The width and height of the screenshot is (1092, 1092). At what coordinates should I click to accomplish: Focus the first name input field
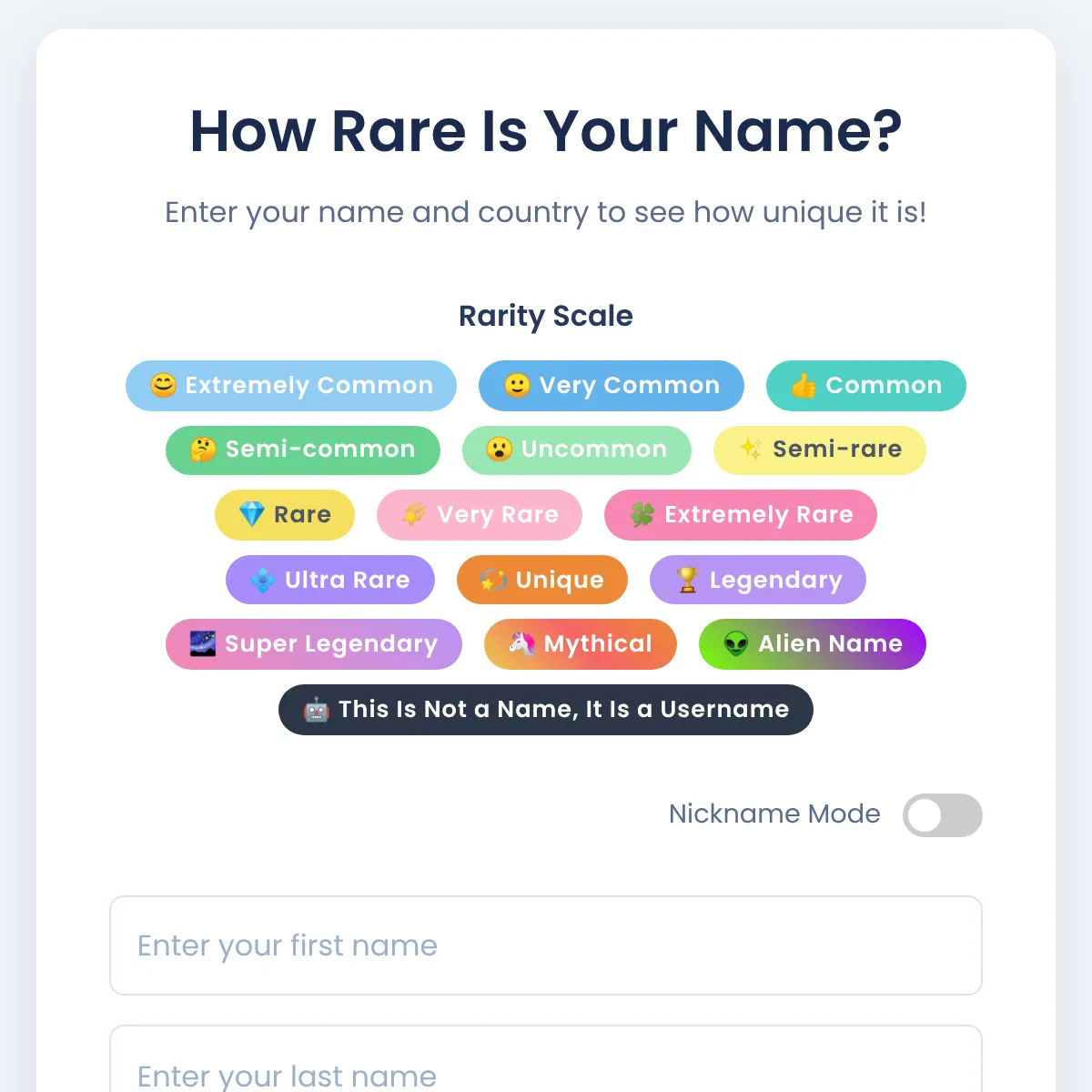[546, 945]
